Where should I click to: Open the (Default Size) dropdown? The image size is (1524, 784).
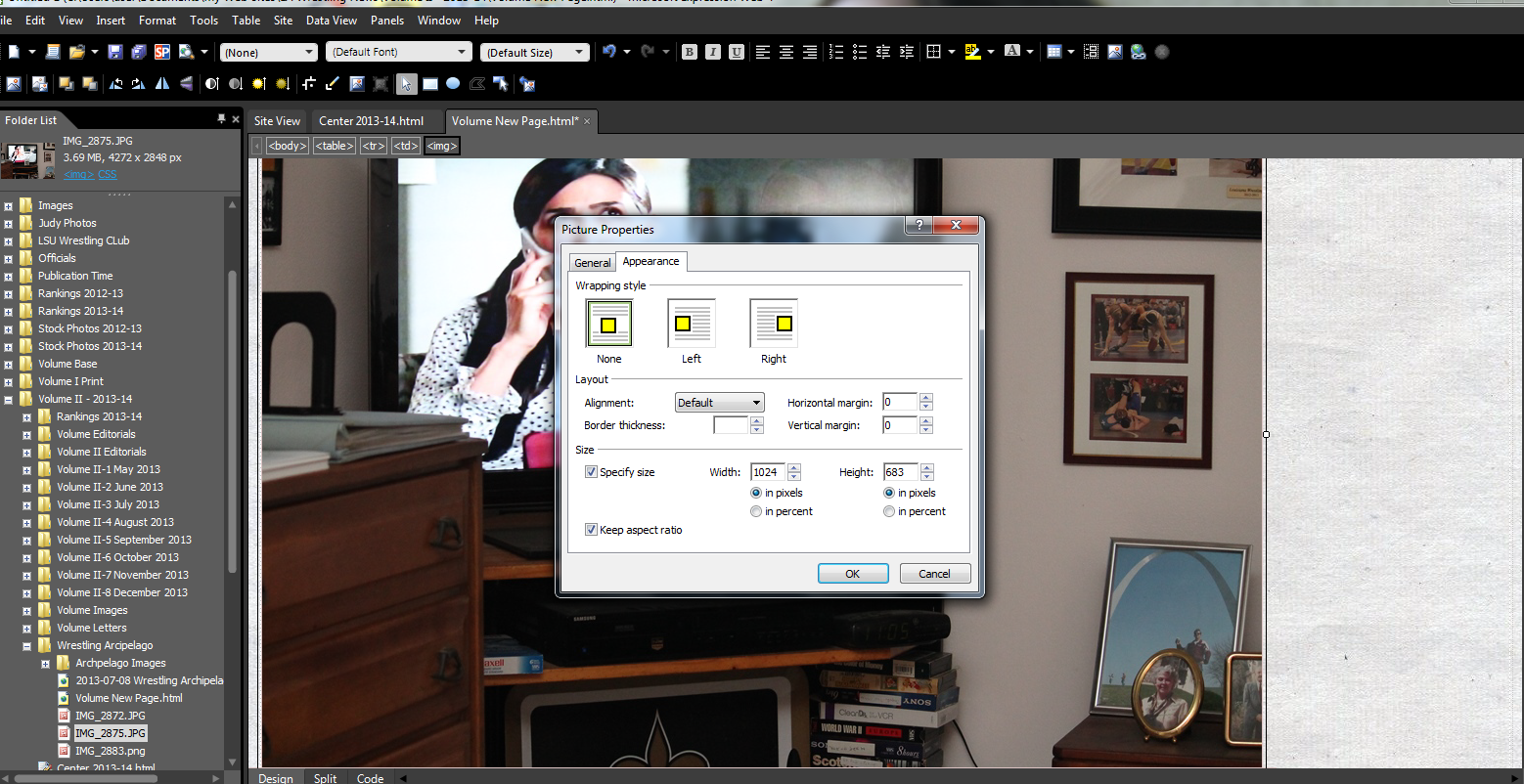pyautogui.click(x=535, y=53)
